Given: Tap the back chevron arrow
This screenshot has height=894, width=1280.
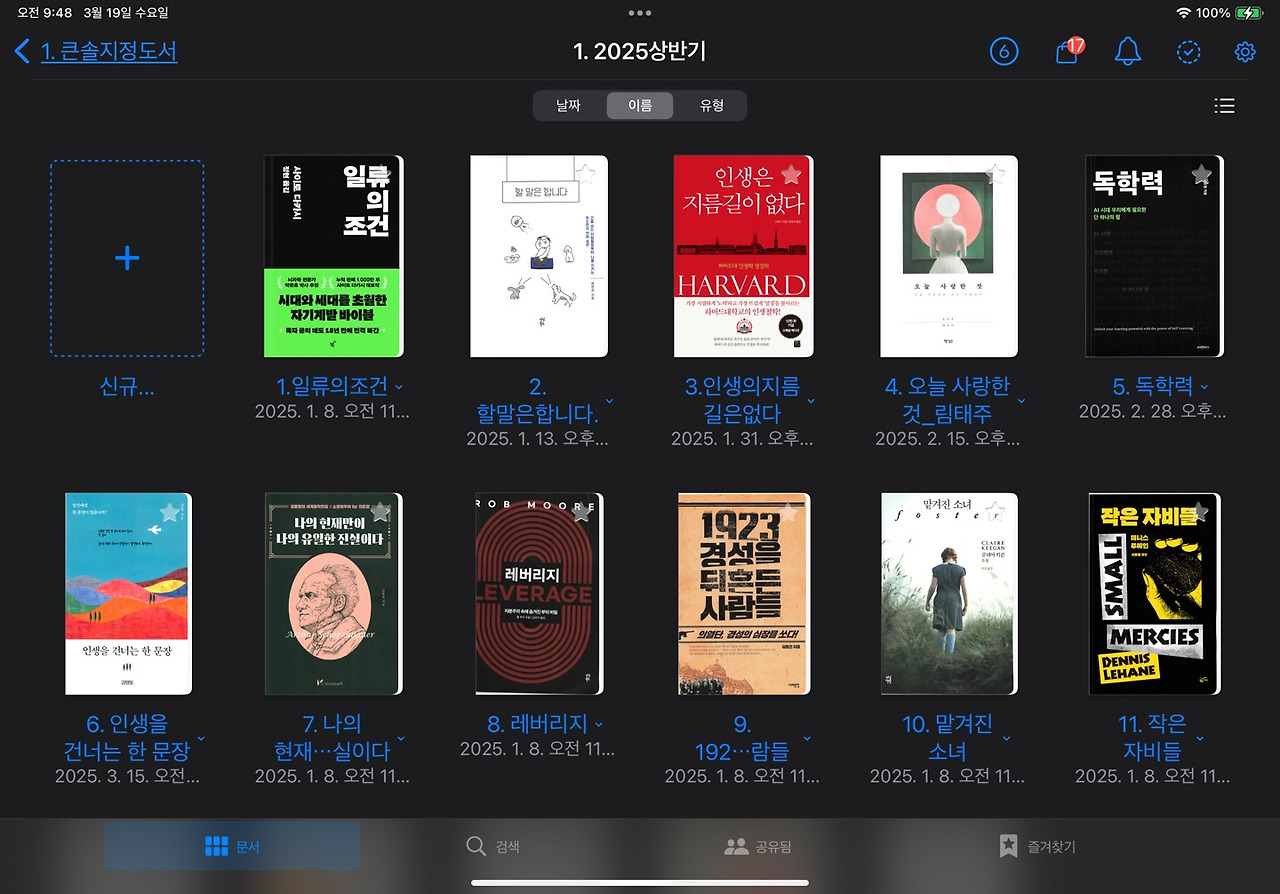Looking at the screenshot, I should pyautogui.click(x=22, y=51).
